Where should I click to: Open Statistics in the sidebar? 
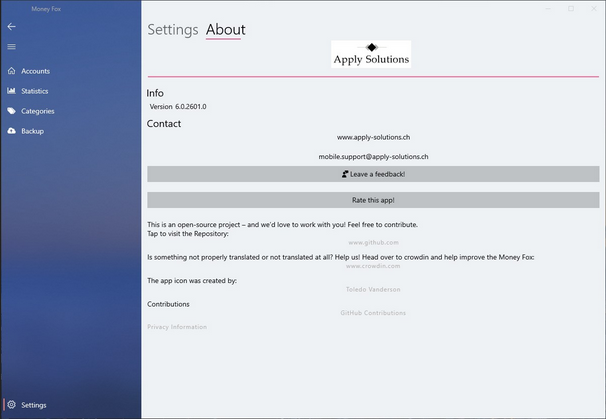tap(70, 91)
